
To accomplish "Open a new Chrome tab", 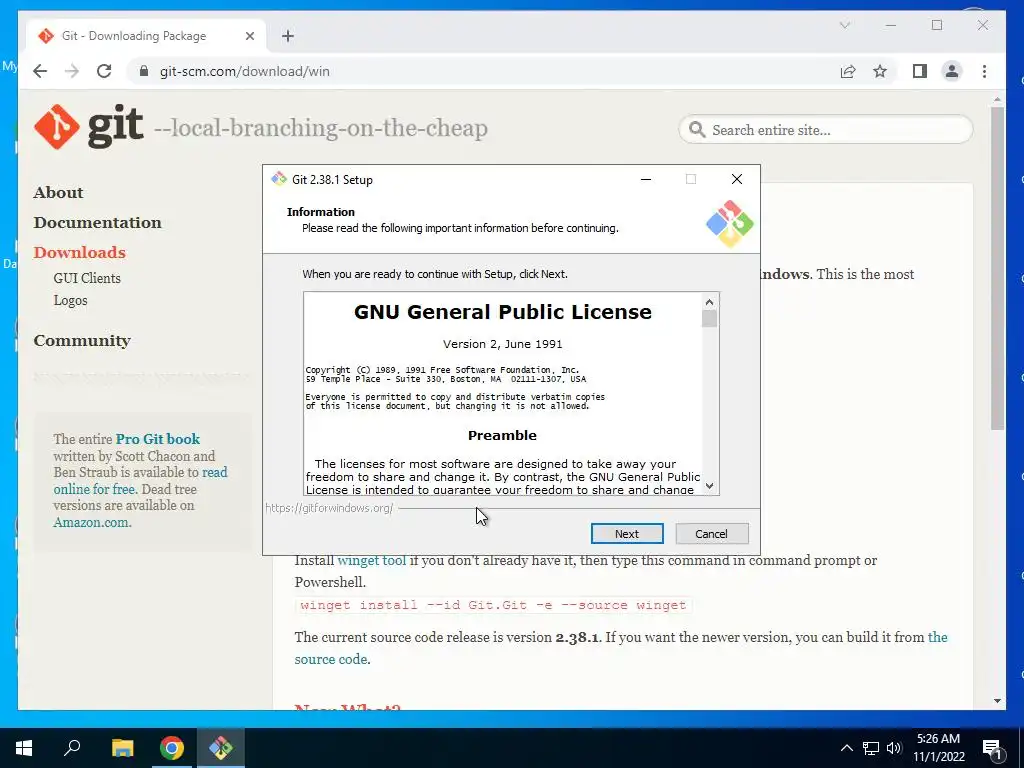I will (x=288, y=36).
